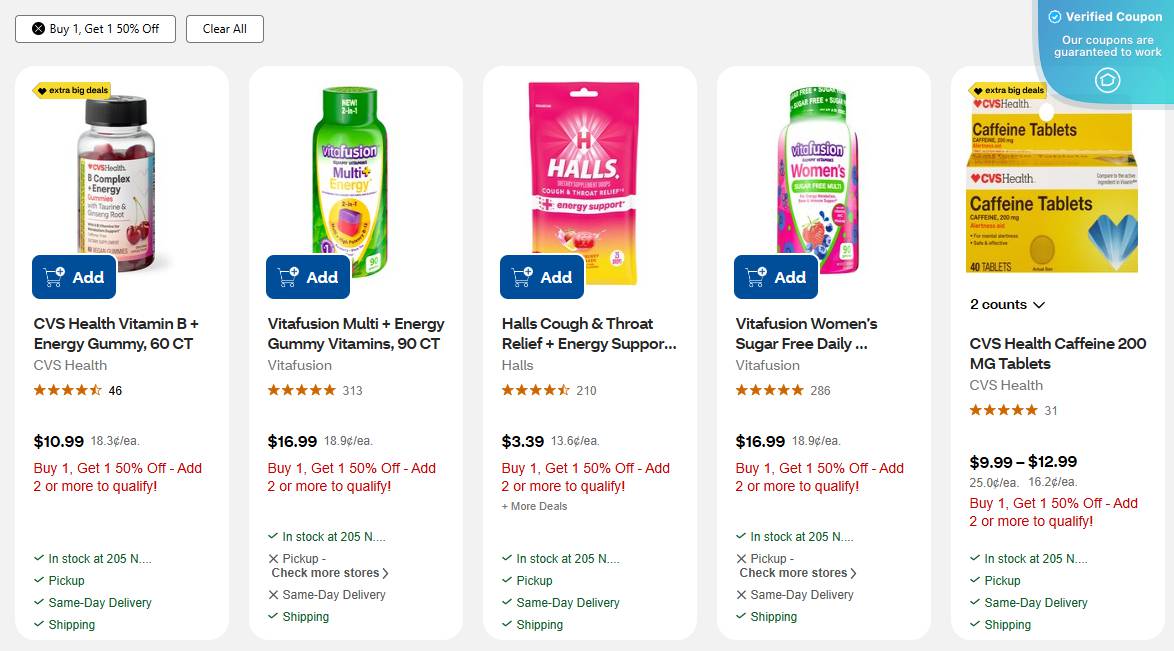1174x651 pixels.
Task: Add Halls Cough & Throat drops to cart
Action: [x=541, y=276]
